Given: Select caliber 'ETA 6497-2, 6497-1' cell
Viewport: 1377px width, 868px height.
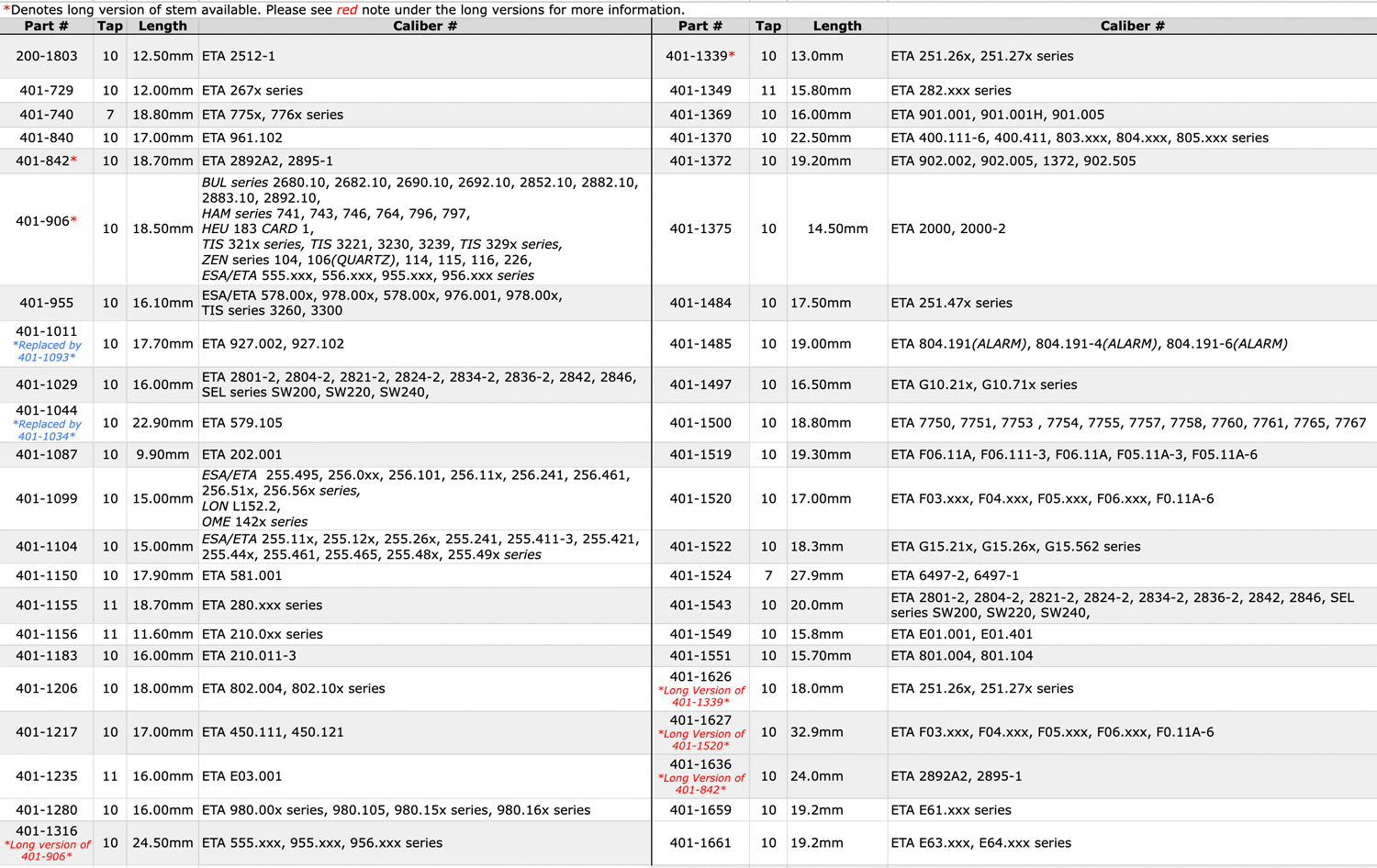Looking at the screenshot, I should tap(1132, 575).
